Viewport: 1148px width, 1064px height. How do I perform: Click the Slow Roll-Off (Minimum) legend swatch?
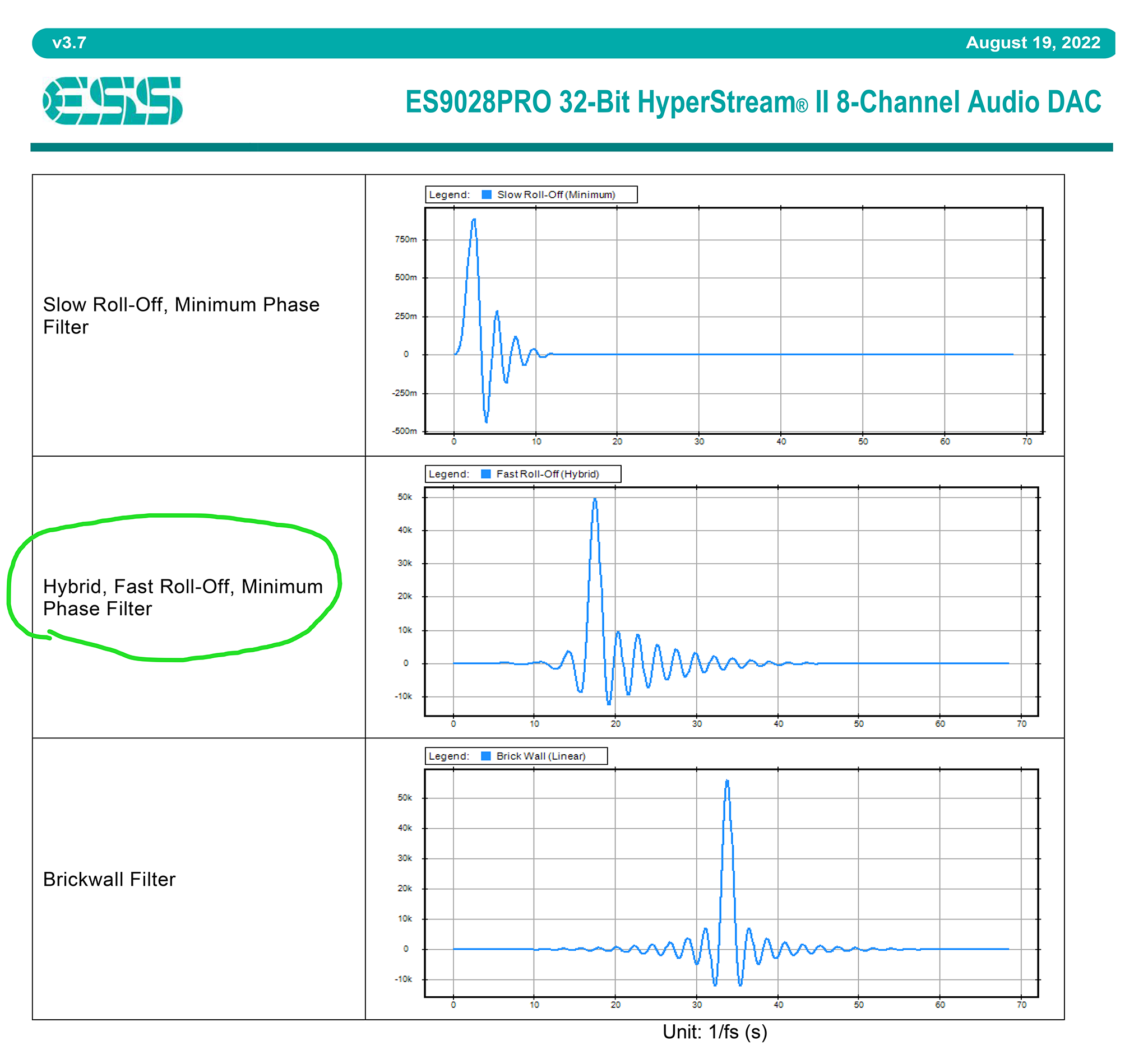tap(486, 194)
